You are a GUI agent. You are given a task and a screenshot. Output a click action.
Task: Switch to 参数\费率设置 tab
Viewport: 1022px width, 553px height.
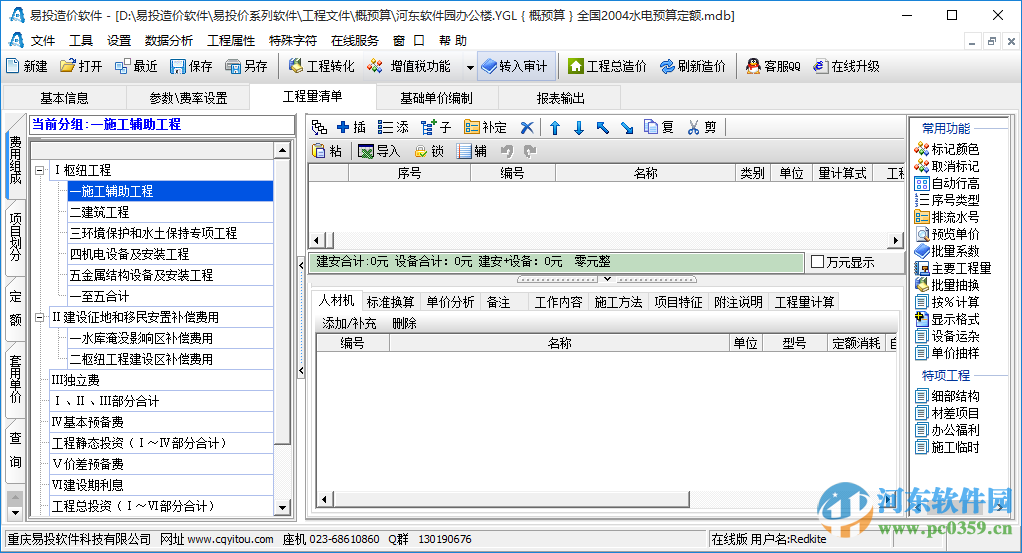[x=188, y=98]
